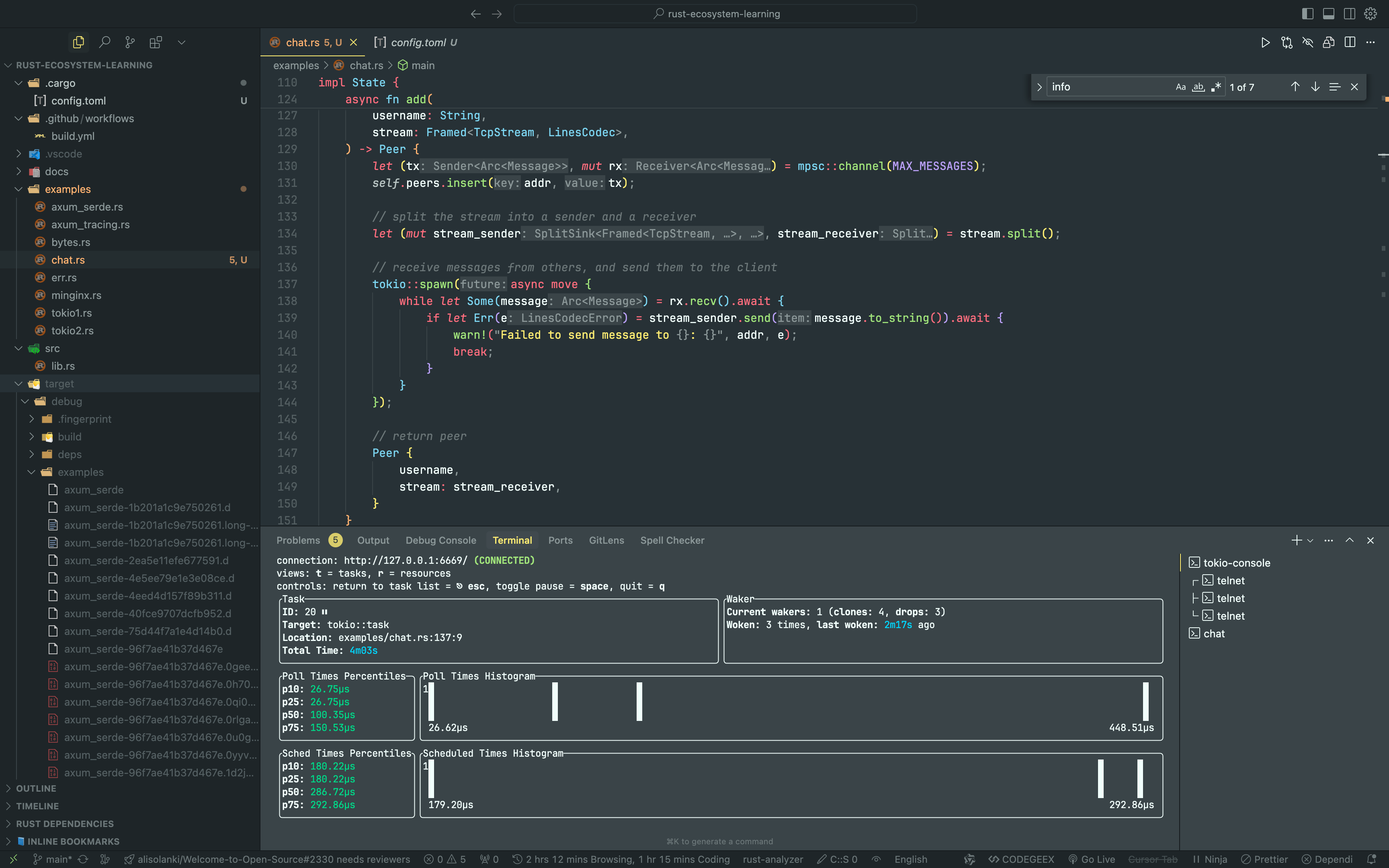Expand the replace toggle in find widget

point(1039,87)
